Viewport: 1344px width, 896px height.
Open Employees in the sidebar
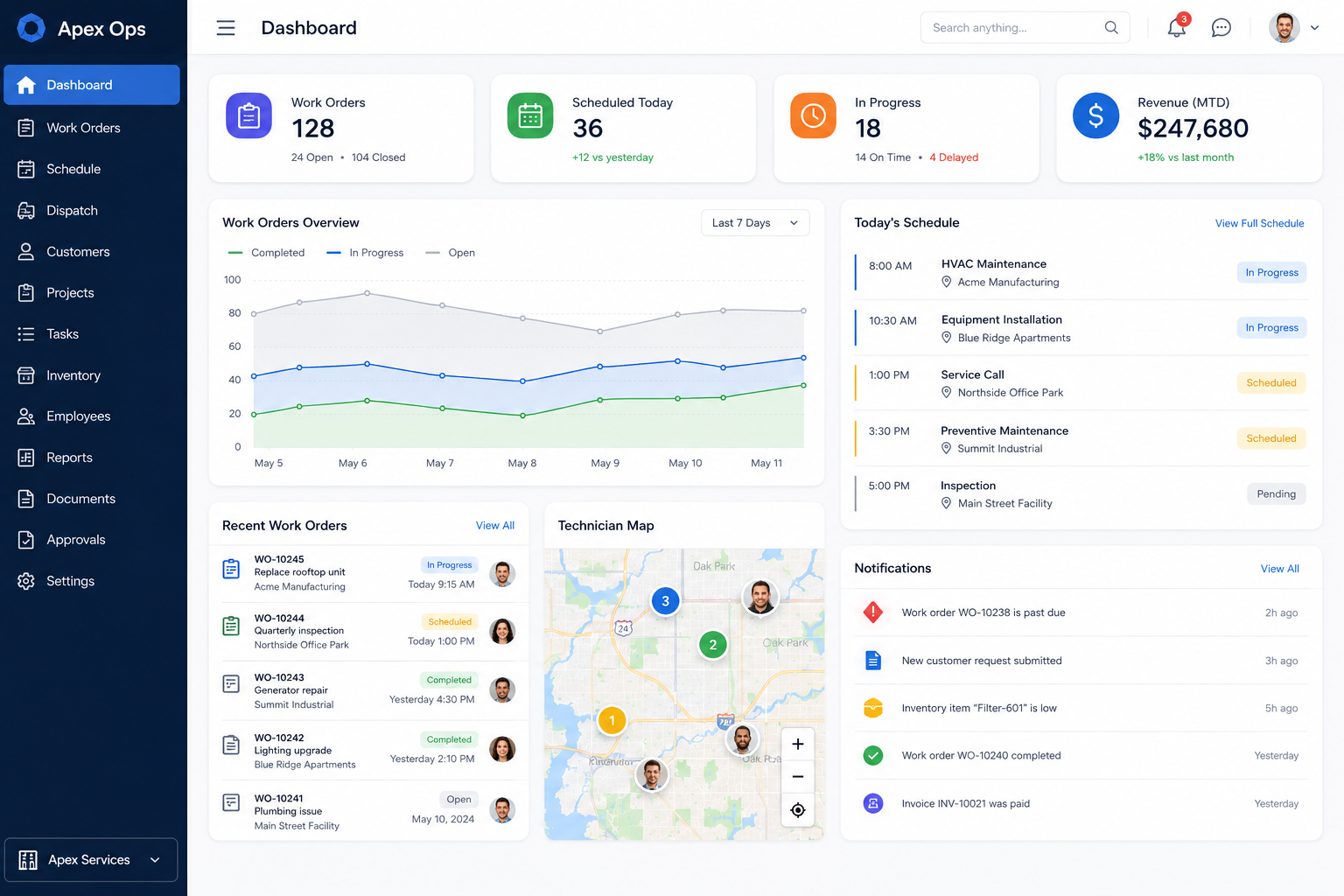click(92, 416)
